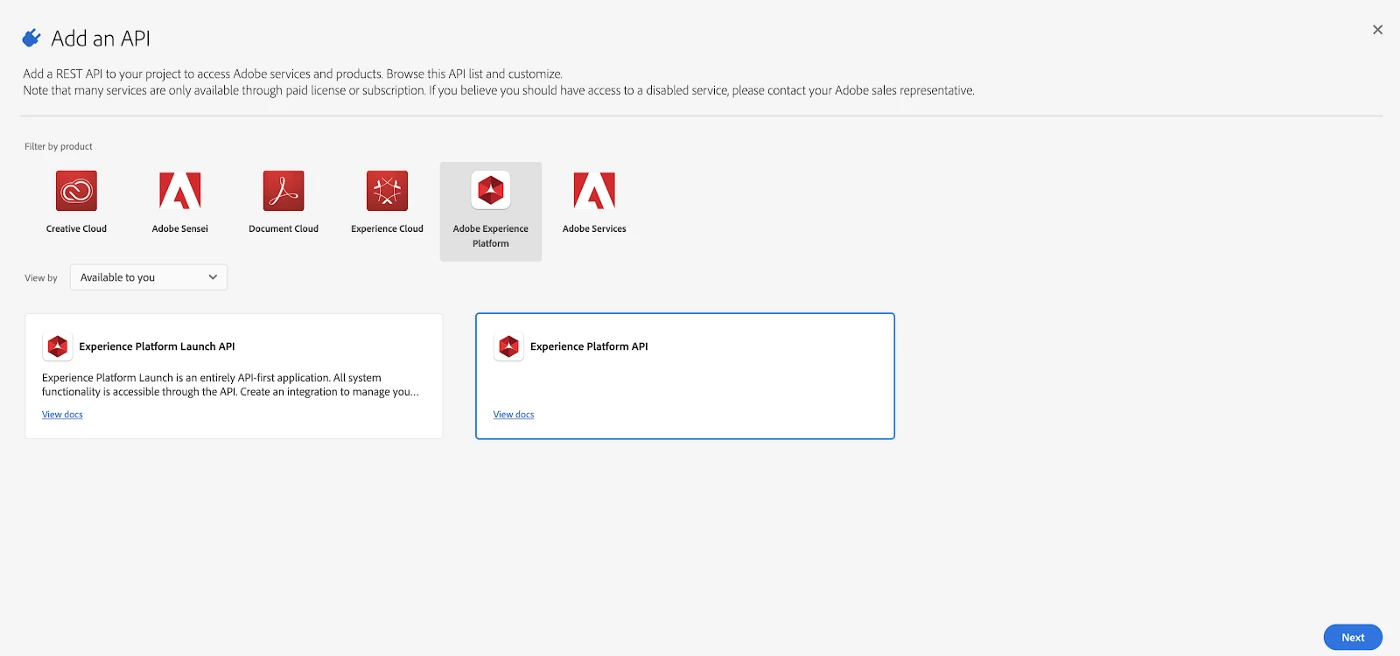Filter by Adobe Sensei icon

[x=180, y=190]
